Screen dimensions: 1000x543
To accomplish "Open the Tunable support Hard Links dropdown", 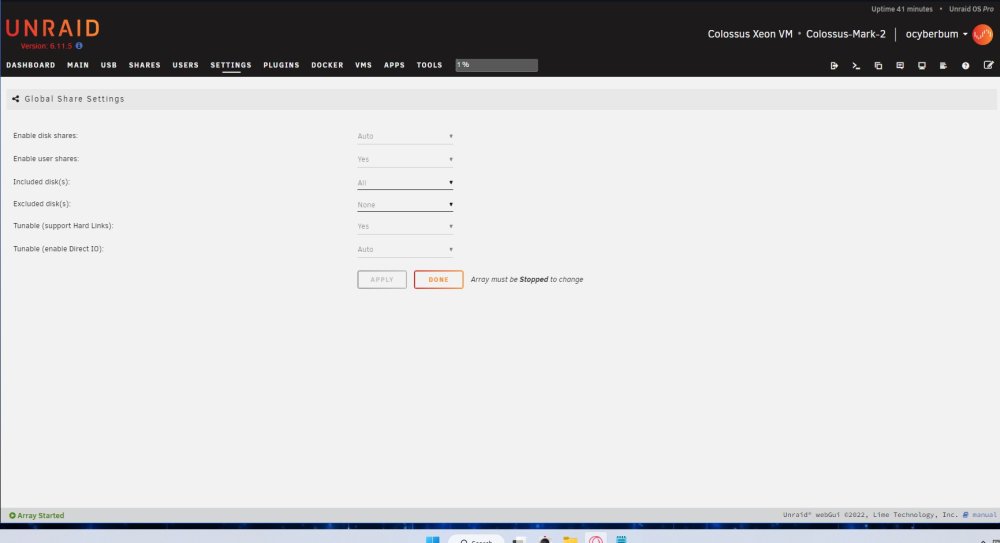I will [405, 227].
